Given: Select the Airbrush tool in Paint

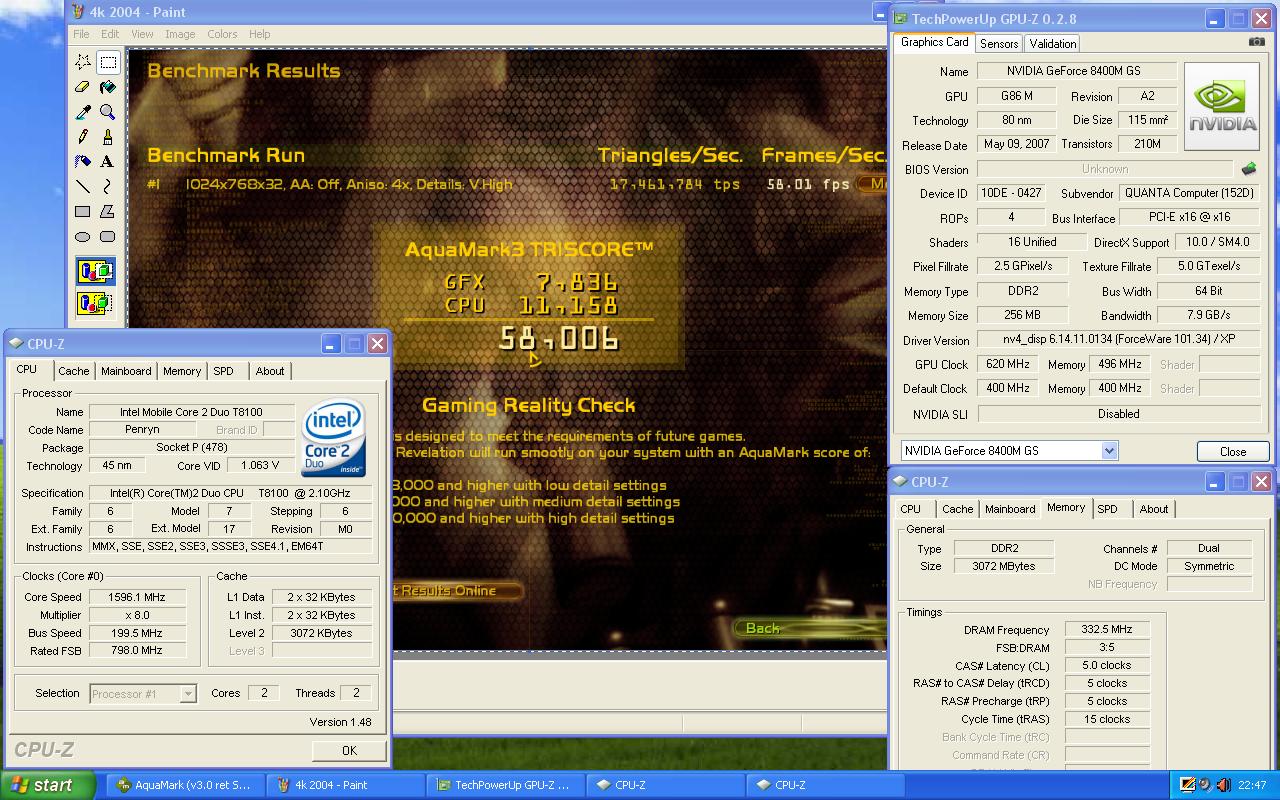Looking at the screenshot, I should pos(83,162).
